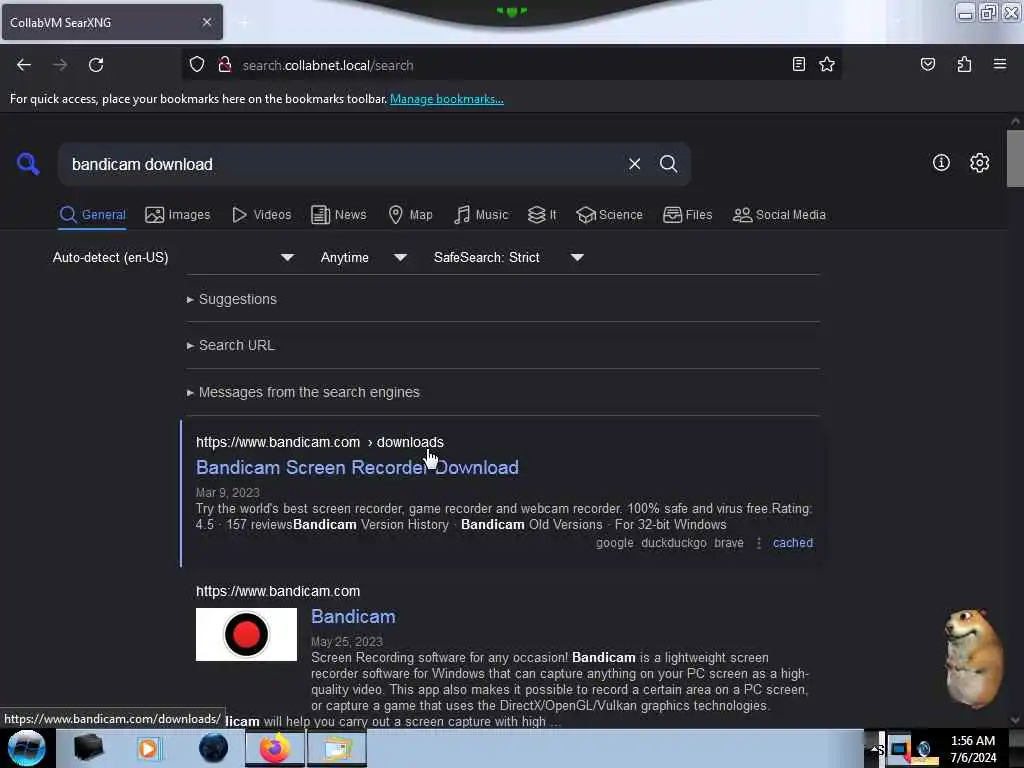
Task: Click the hamster desktop mascot
Action: 972,657
